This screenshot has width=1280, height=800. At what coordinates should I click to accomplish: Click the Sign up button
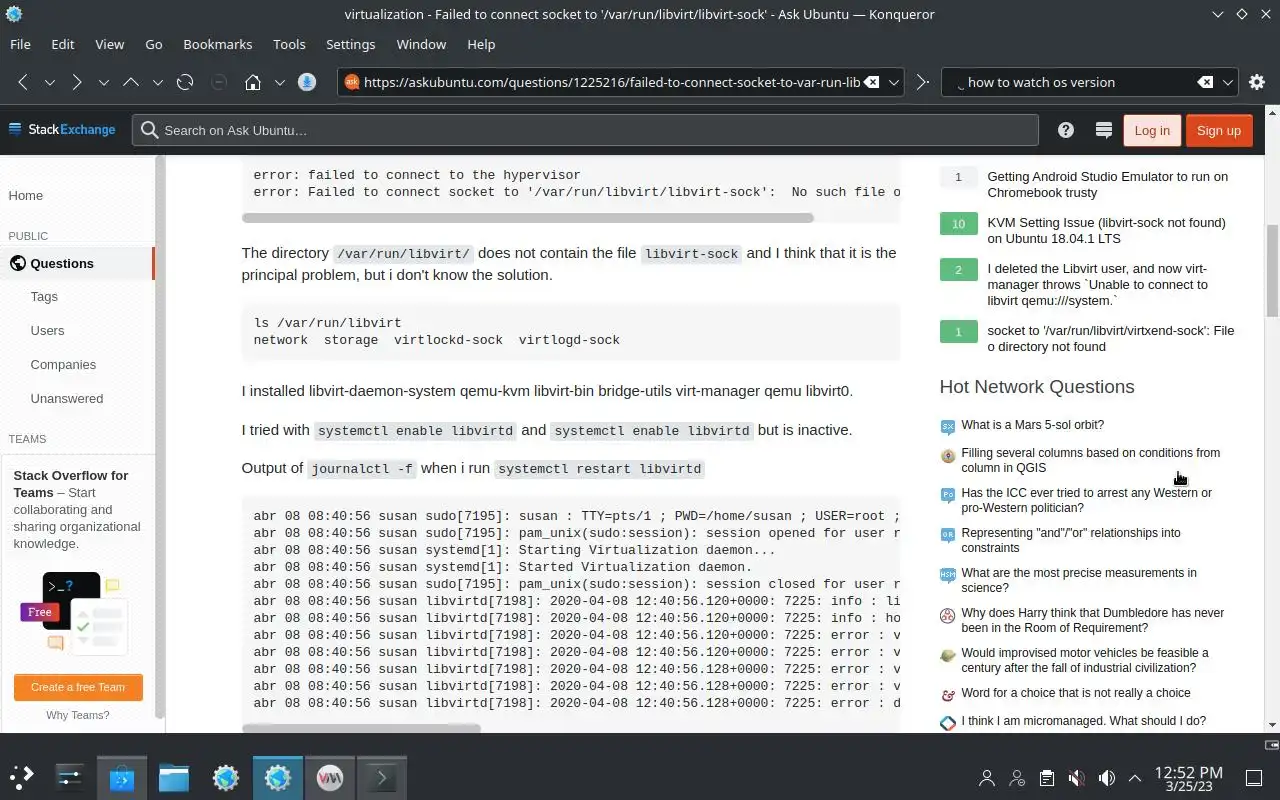pos(1219,130)
